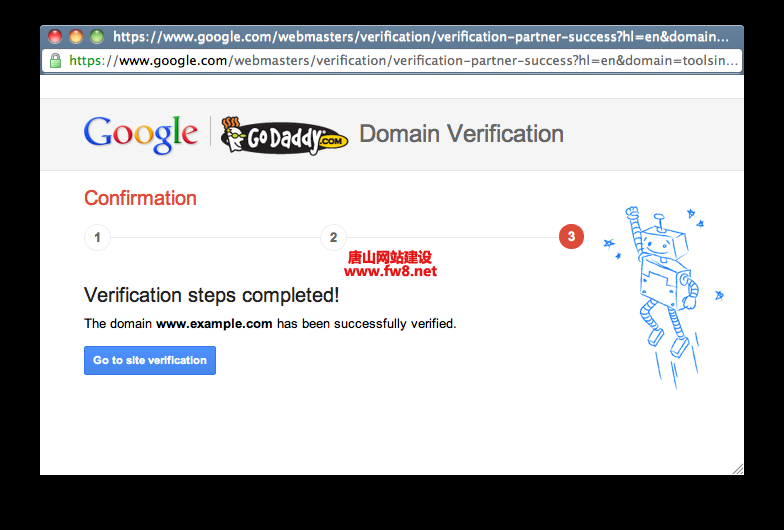Click the blue robot illustration
Screen dimensions: 784x530
[664, 298]
